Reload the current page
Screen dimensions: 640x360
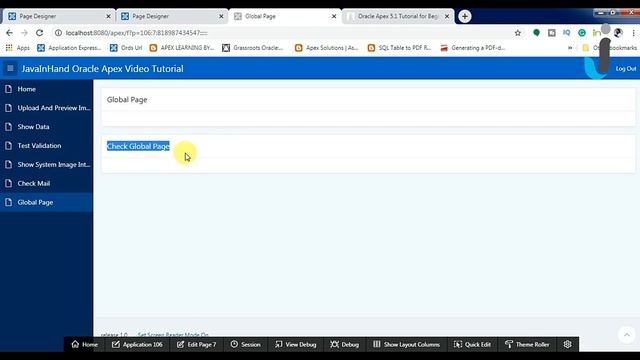pos(40,33)
